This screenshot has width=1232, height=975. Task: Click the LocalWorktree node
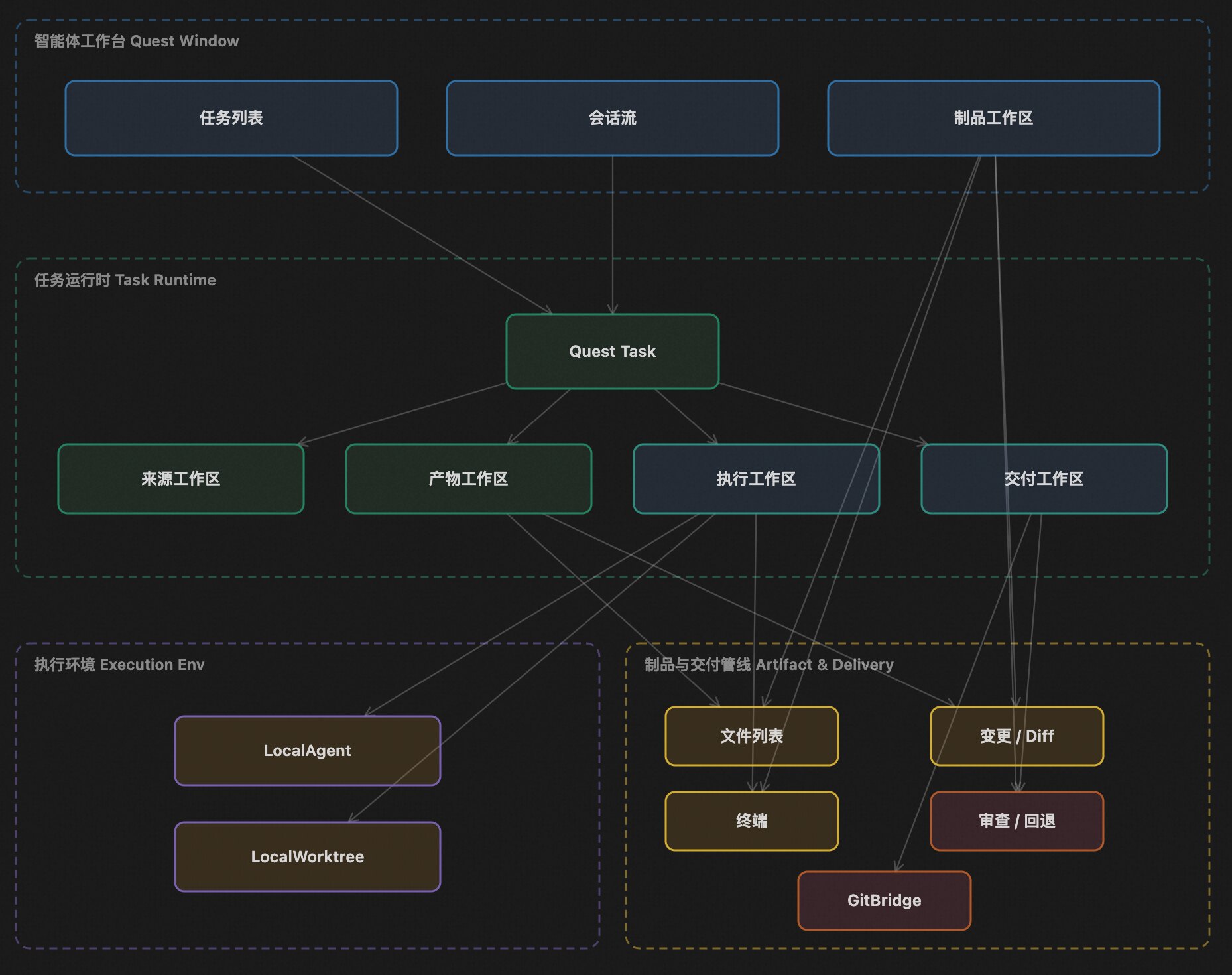(x=308, y=857)
